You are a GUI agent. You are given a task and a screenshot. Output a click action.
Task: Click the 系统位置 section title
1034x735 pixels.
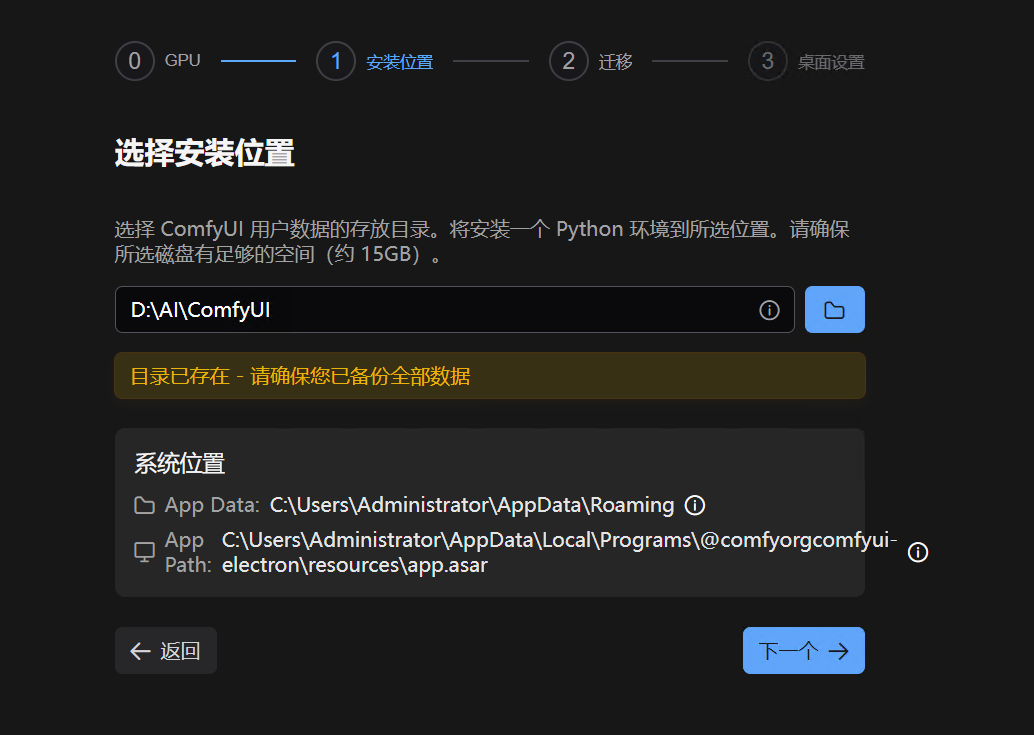click(x=179, y=463)
